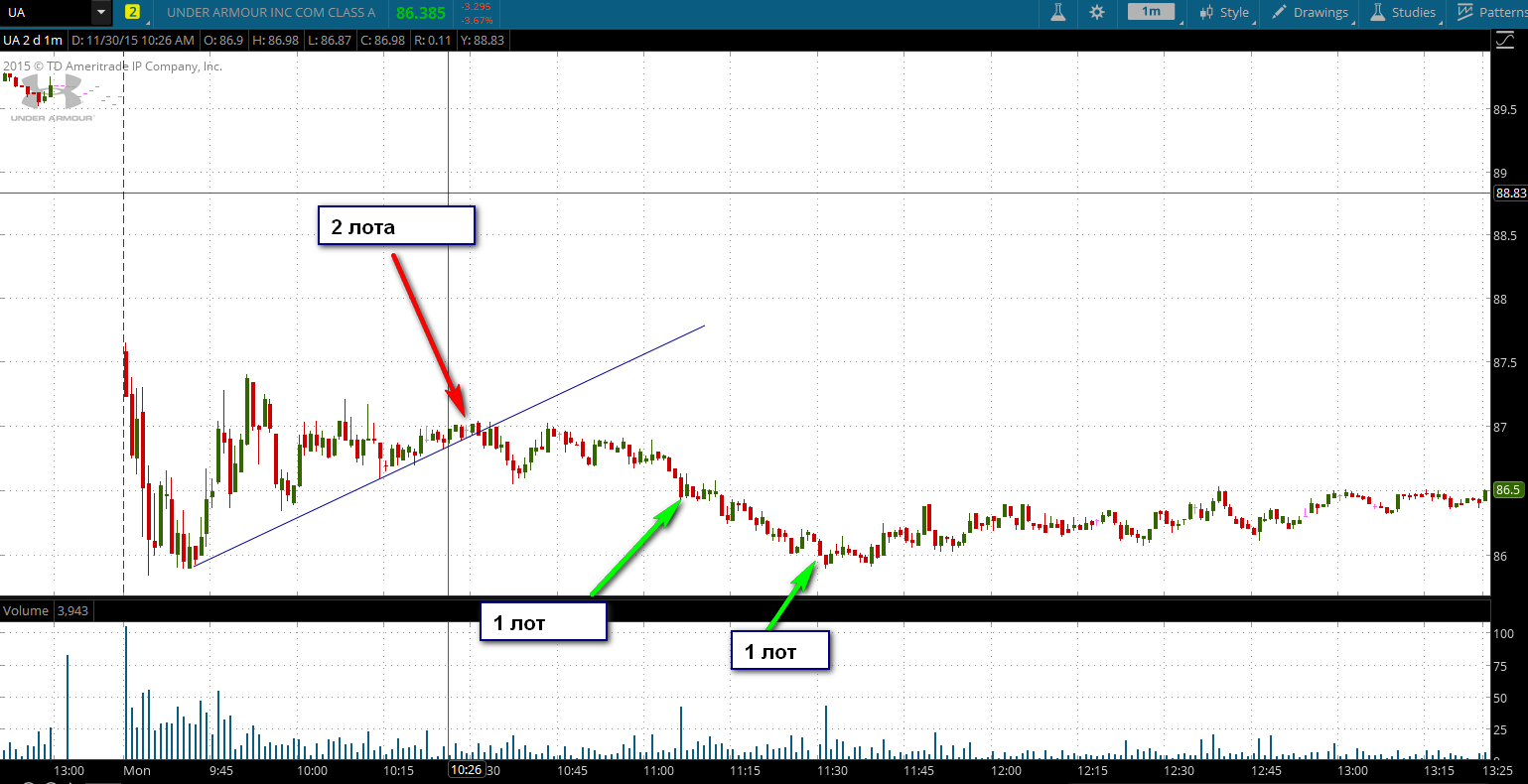Screen dimensions: 1528x784
Task: Click the volume value 3,943
Action: point(73,610)
